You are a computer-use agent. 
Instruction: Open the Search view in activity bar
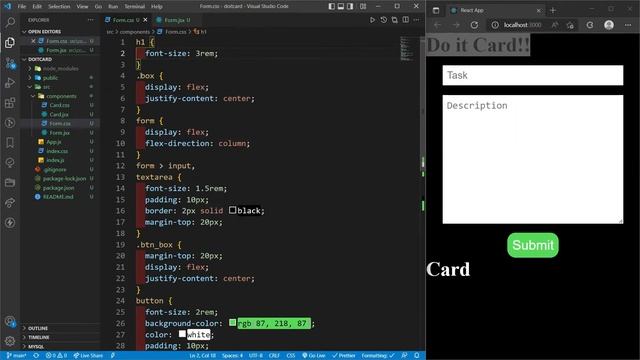click(10, 22)
